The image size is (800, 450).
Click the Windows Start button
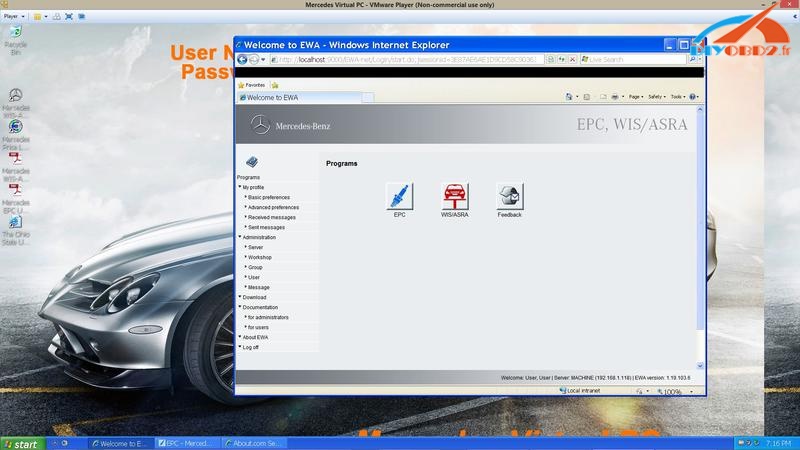coord(21,443)
